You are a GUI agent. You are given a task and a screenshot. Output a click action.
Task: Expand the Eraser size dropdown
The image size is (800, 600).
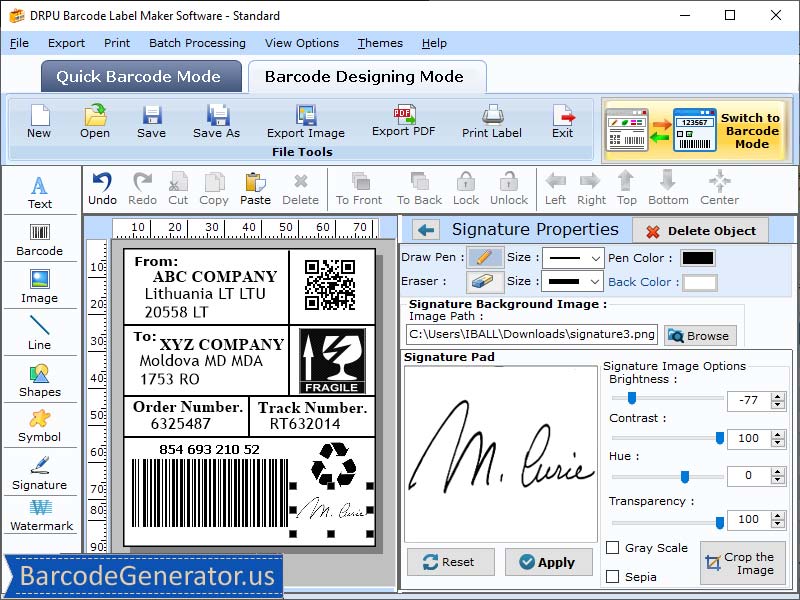click(x=571, y=282)
